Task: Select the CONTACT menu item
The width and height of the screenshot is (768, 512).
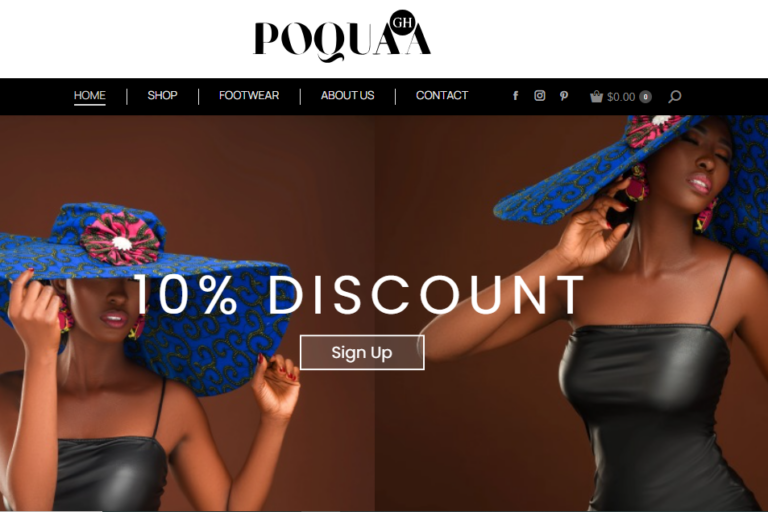Action: pos(442,96)
